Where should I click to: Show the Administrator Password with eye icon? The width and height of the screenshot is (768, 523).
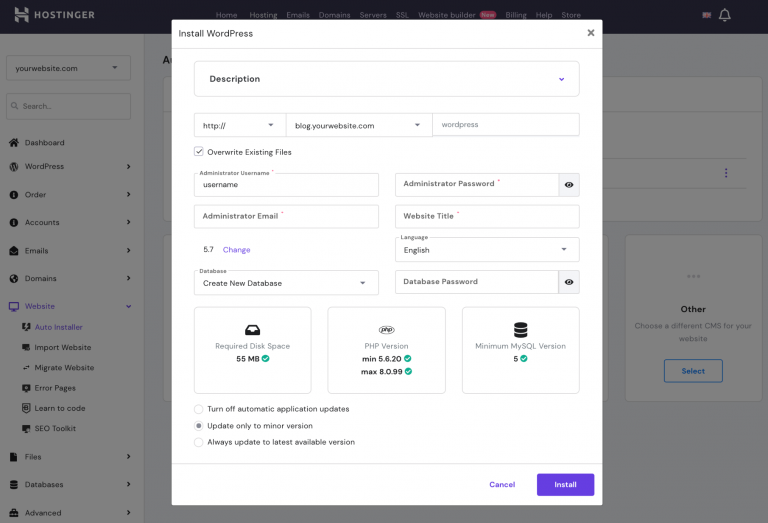pyautogui.click(x=569, y=185)
